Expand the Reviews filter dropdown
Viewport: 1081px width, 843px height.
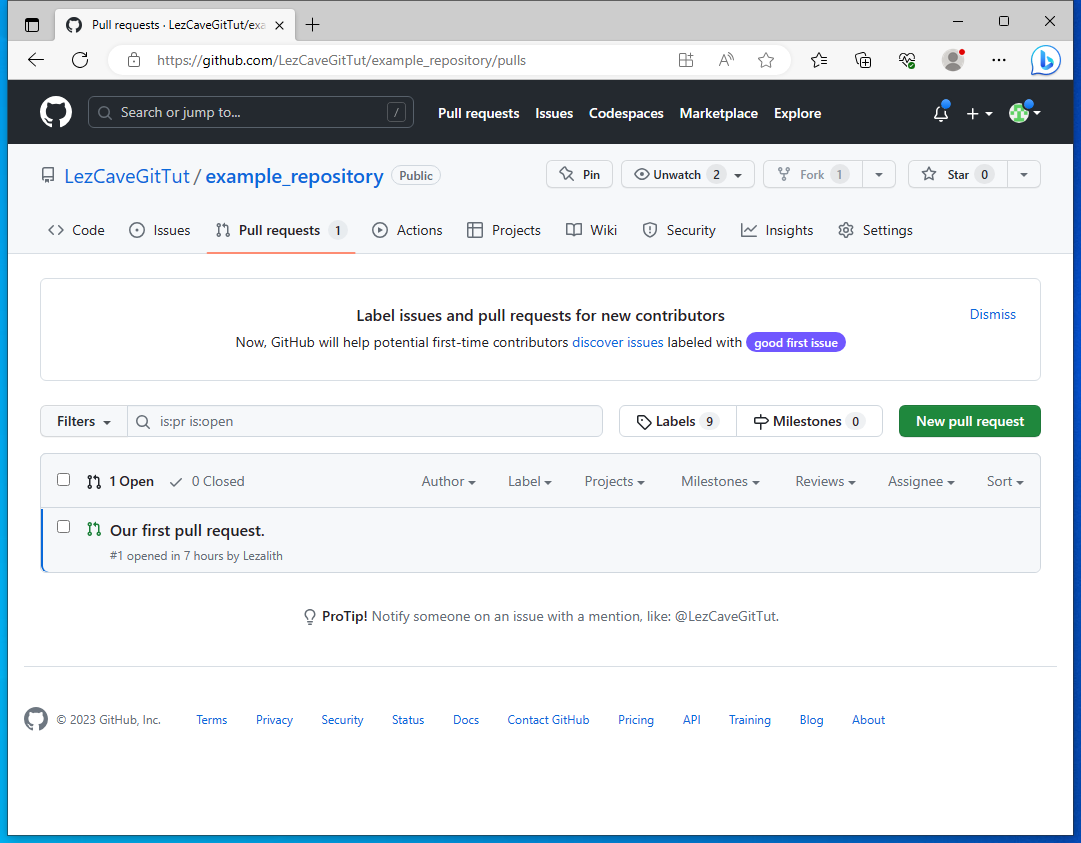coord(825,481)
